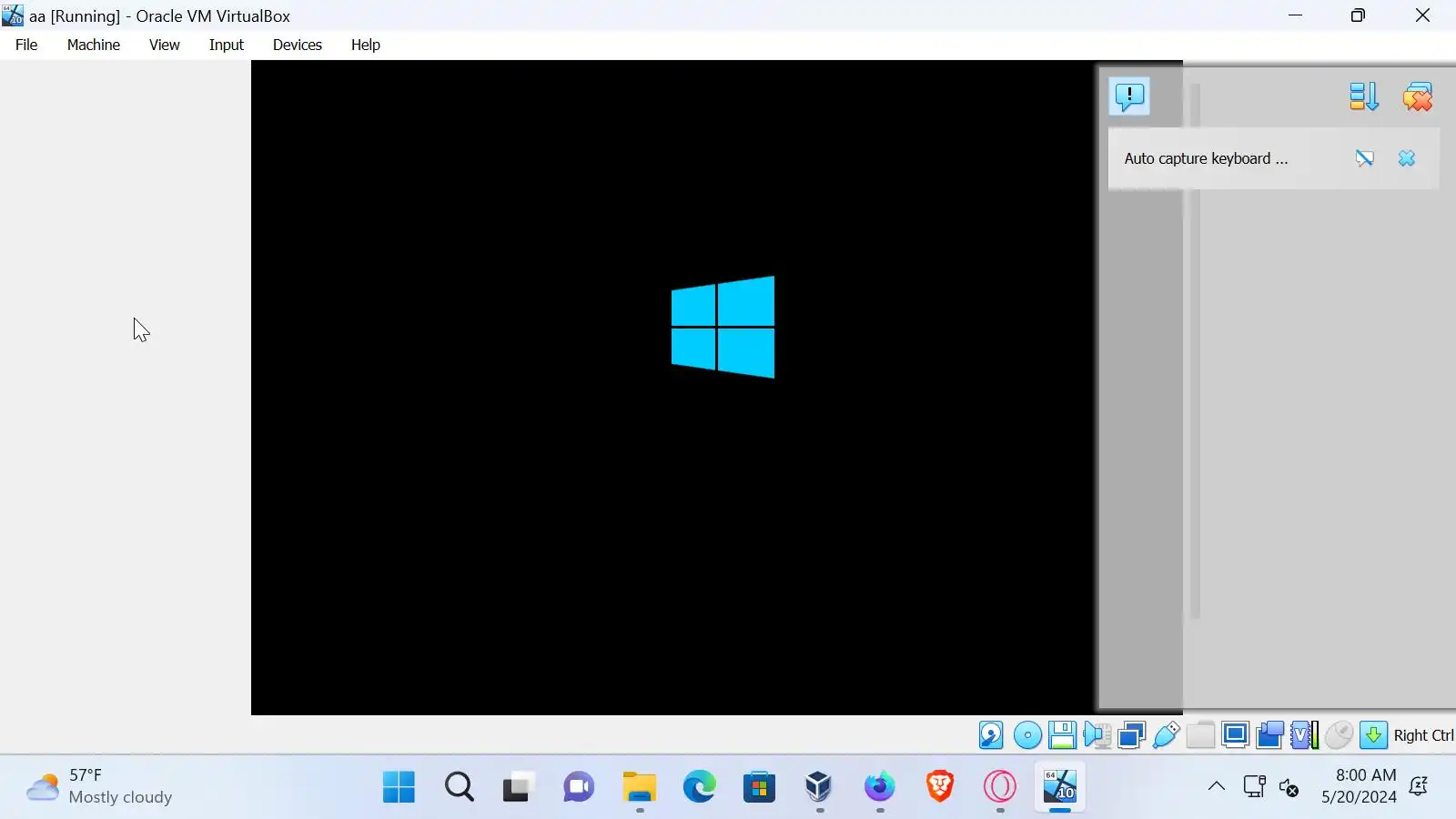Open the weather widget showing 57°F
The height and width of the screenshot is (819, 1456).
point(99,786)
